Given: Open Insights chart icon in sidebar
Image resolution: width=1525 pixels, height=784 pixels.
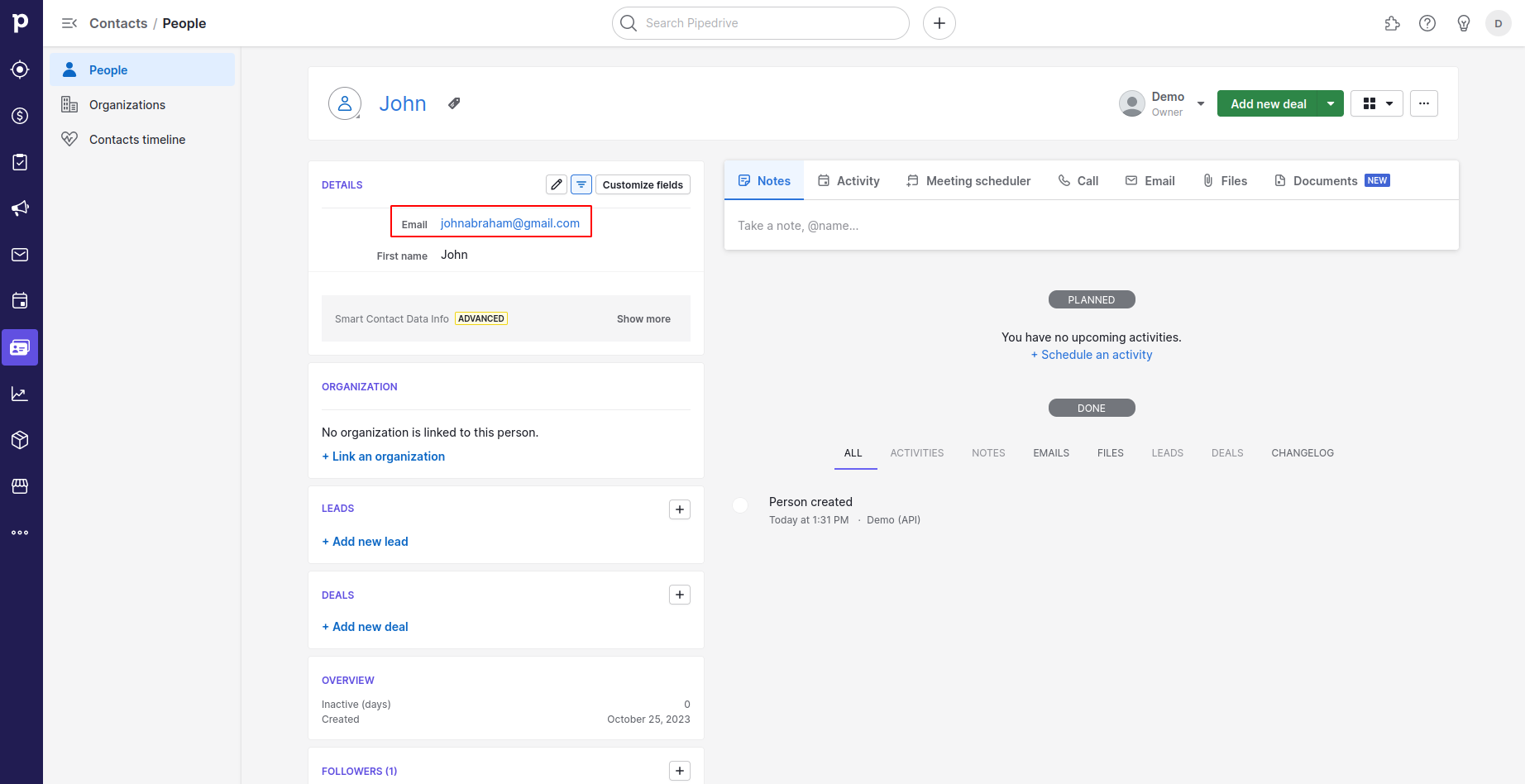Looking at the screenshot, I should tap(20, 394).
